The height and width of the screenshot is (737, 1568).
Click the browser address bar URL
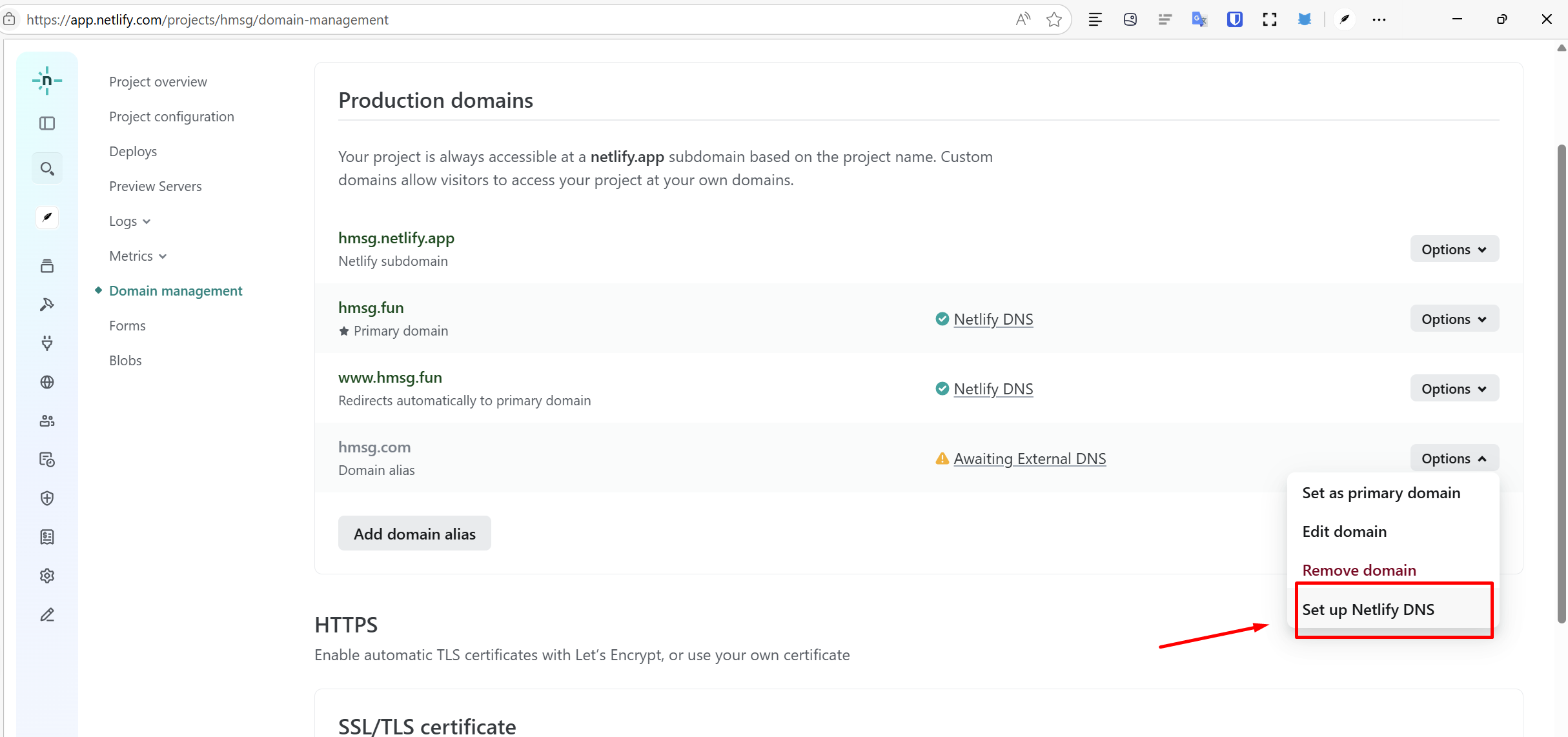coord(207,19)
